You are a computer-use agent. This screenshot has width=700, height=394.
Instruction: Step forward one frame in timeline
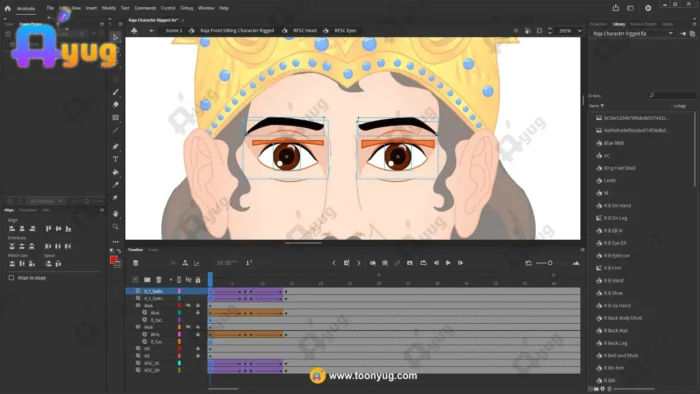point(460,263)
